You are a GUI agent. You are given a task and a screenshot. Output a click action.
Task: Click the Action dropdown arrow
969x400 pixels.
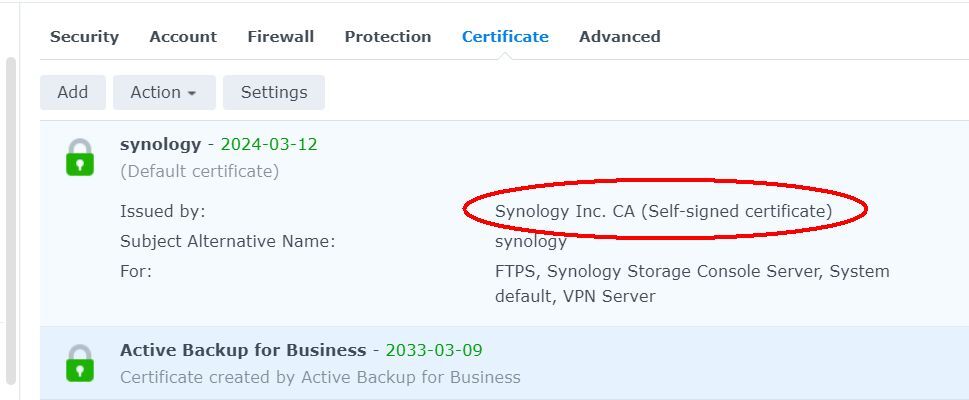coord(192,93)
